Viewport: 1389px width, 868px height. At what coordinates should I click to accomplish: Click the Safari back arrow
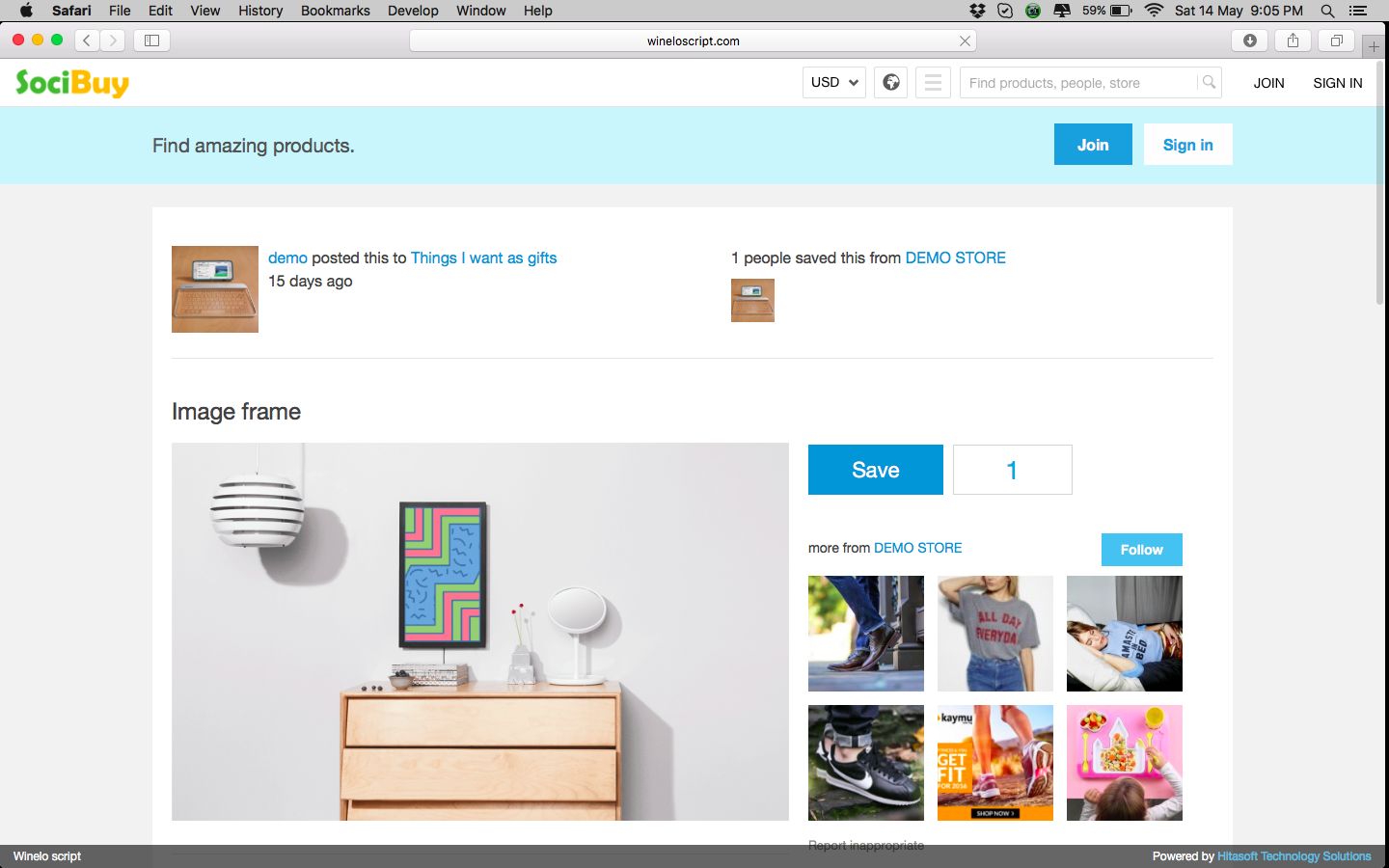(87, 41)
